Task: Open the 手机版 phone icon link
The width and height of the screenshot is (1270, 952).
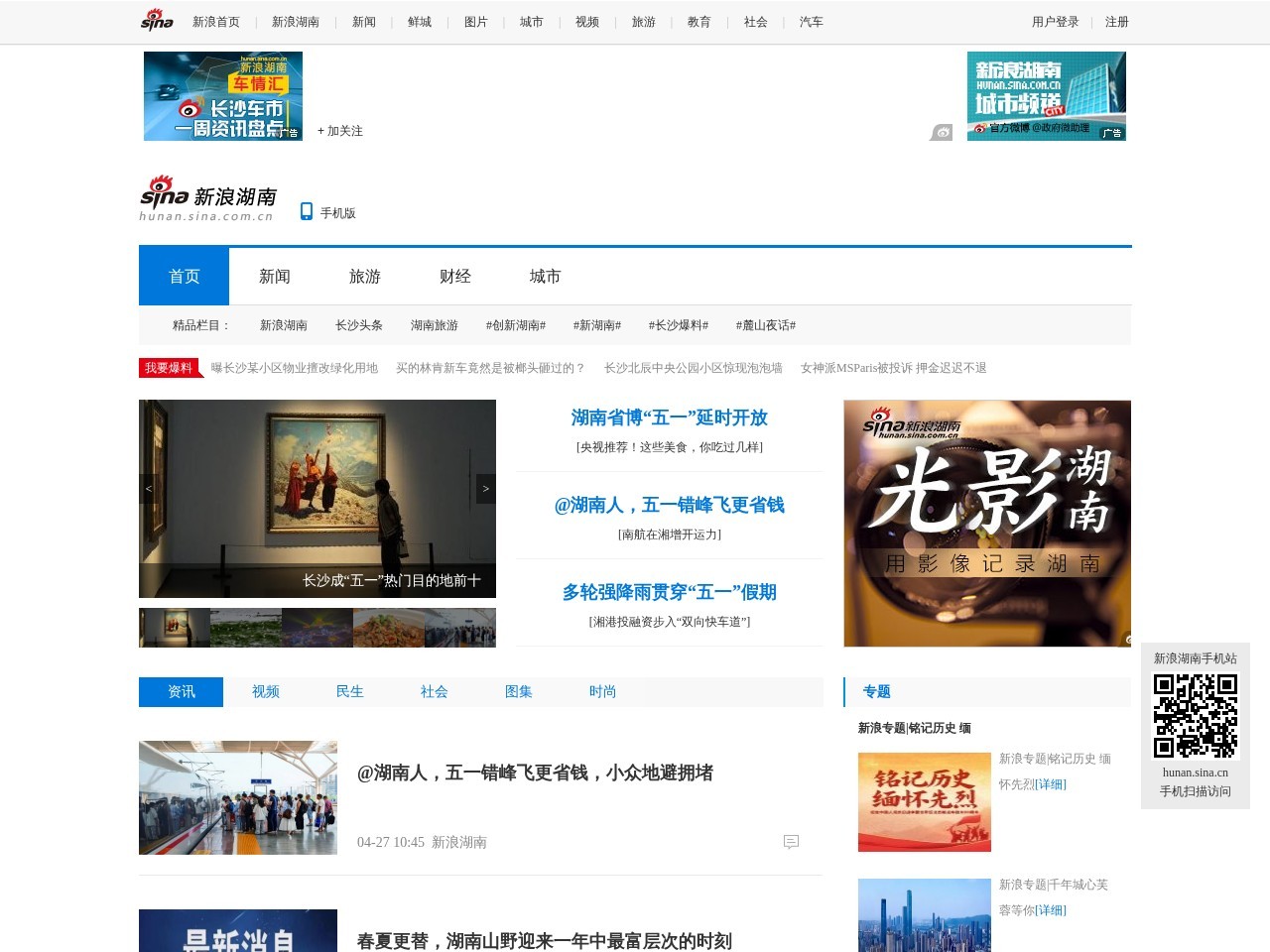Action: (328, 212)
